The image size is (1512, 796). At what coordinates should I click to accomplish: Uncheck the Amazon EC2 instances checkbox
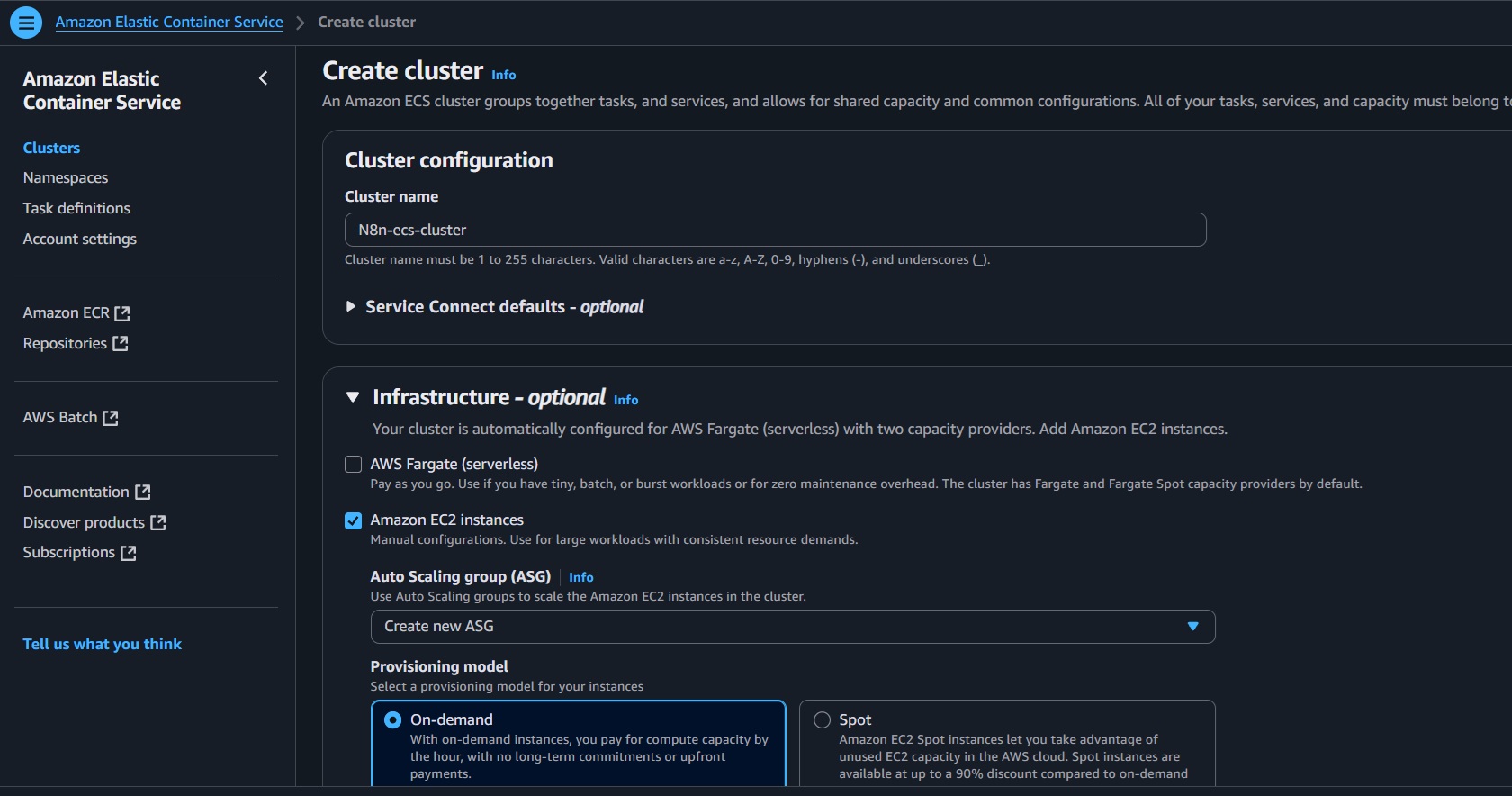[x=354, y=520]
